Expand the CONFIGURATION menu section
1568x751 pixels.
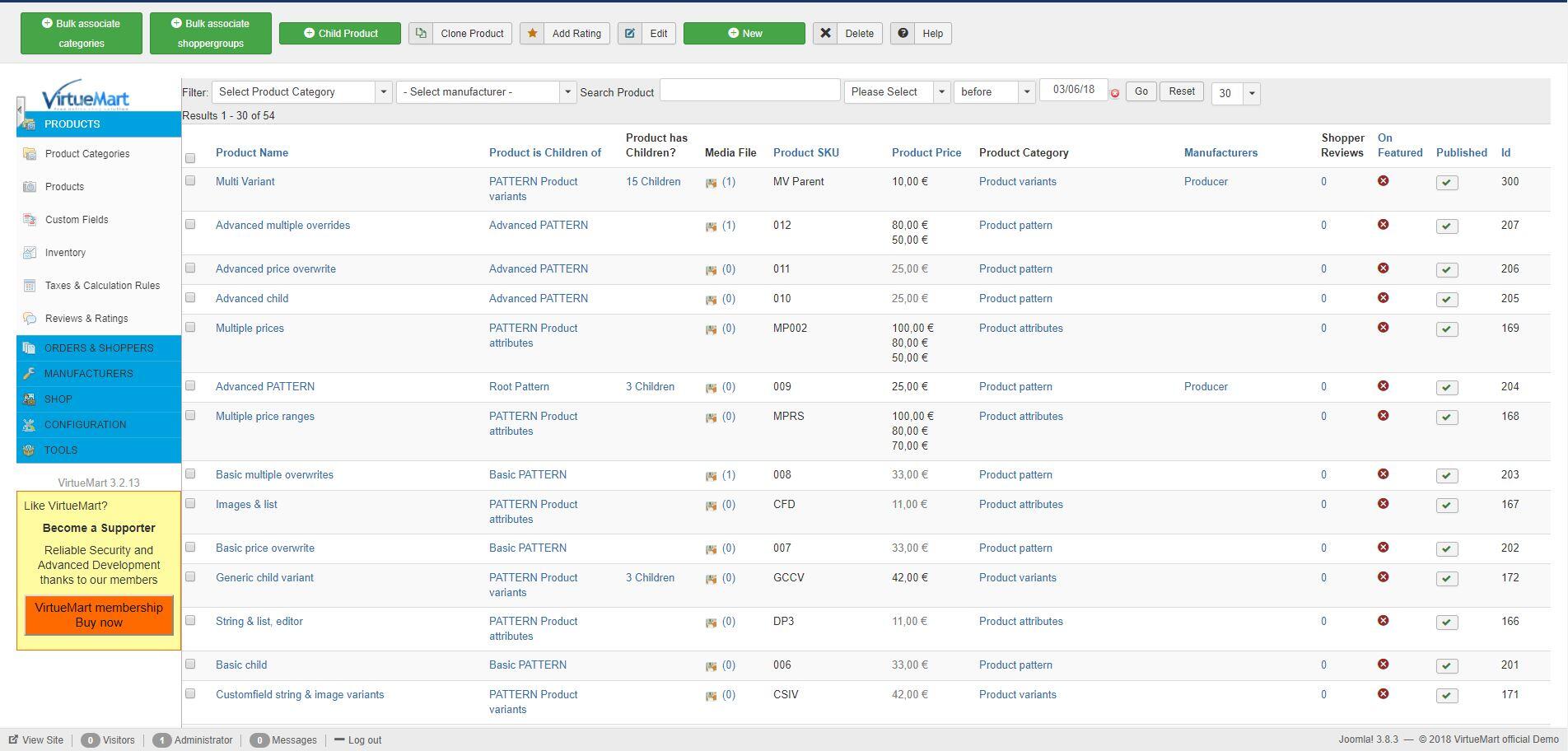click(x=99, y=425)
